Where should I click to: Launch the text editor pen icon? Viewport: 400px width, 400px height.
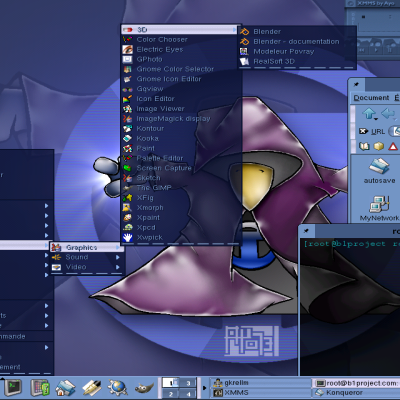92,388
